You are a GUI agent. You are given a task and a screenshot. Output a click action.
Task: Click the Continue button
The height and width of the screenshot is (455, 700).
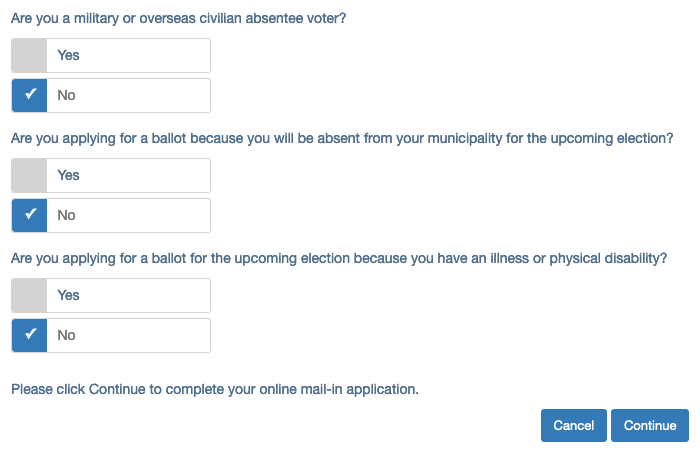click(650, 426)
